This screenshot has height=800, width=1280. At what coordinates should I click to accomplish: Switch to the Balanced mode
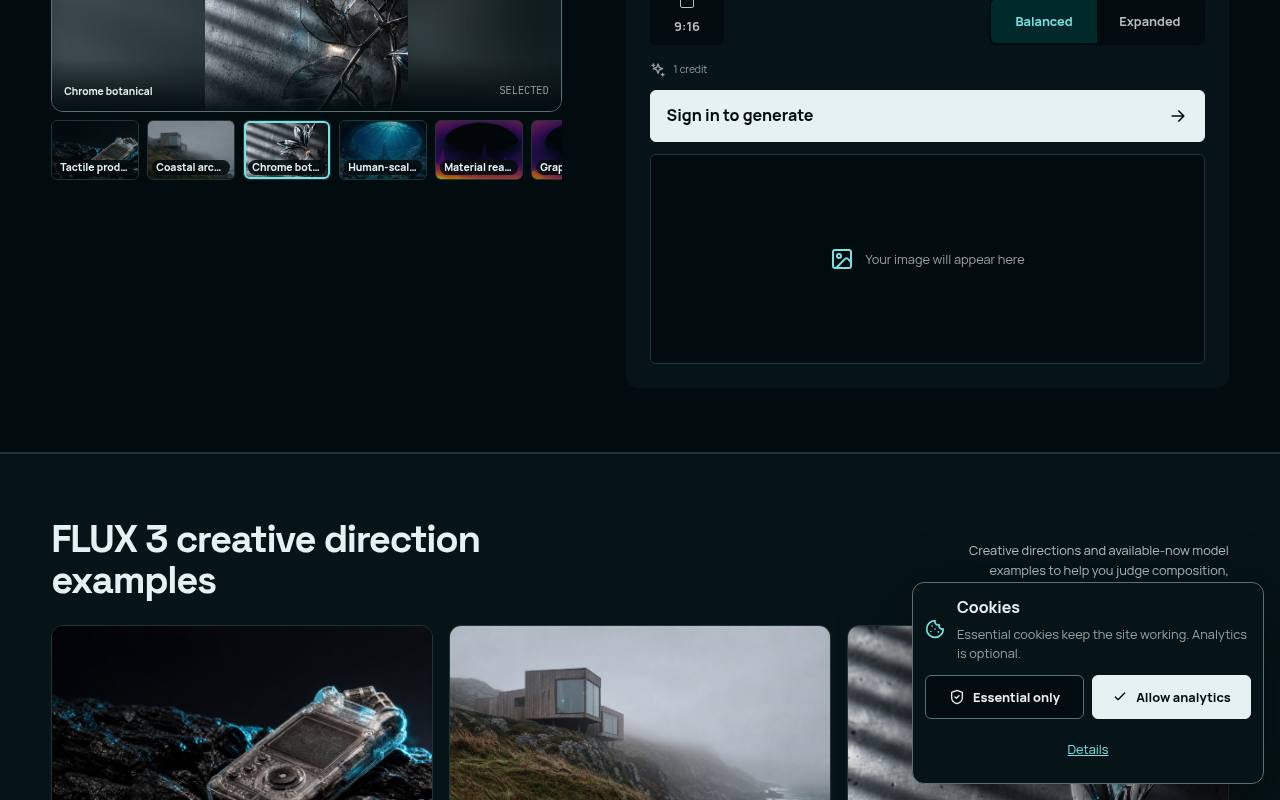click(1044, 21)
